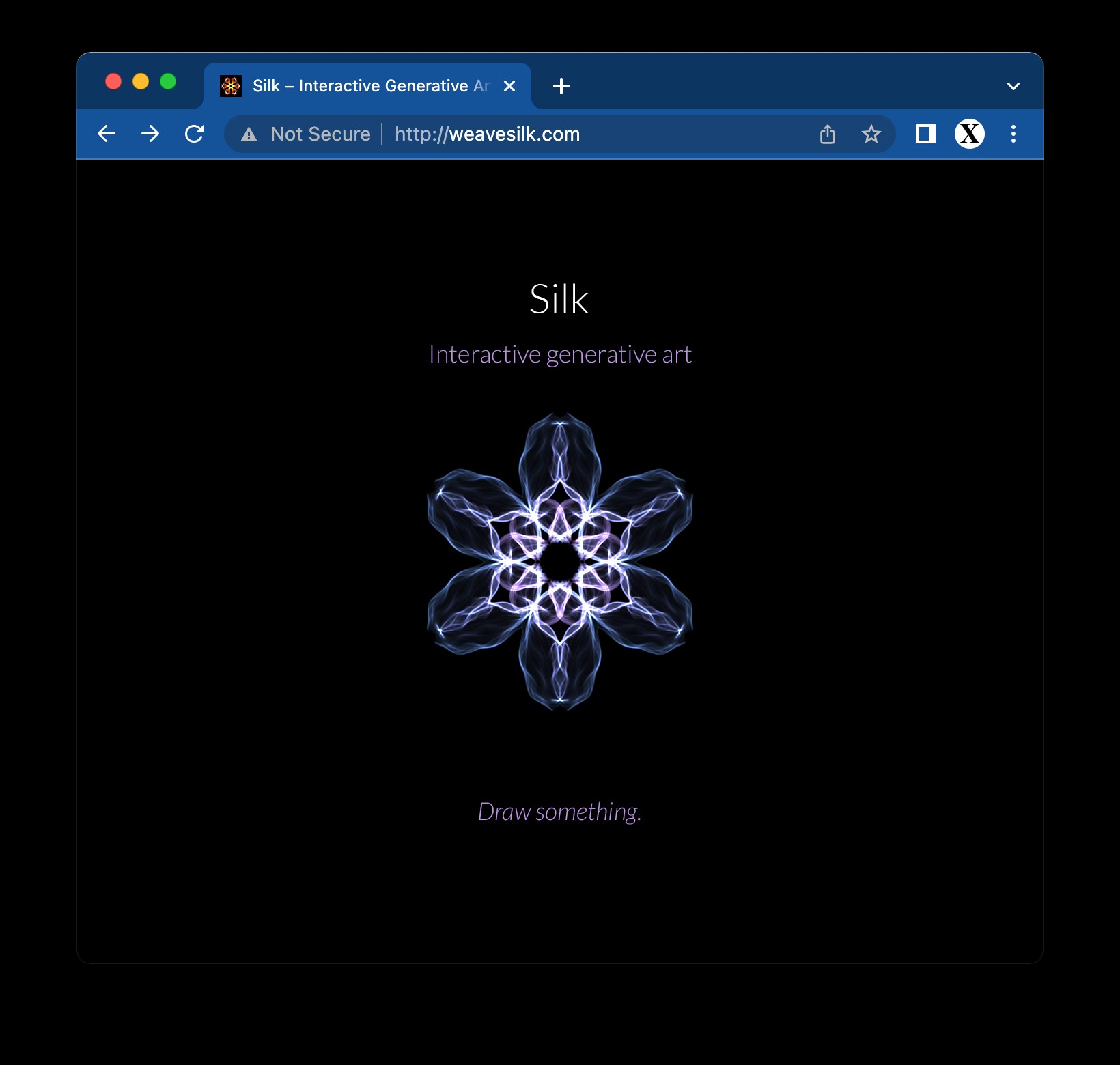Open a new browser tab
Viewport: 1120px width, 1065px height.
pos(561,86)
